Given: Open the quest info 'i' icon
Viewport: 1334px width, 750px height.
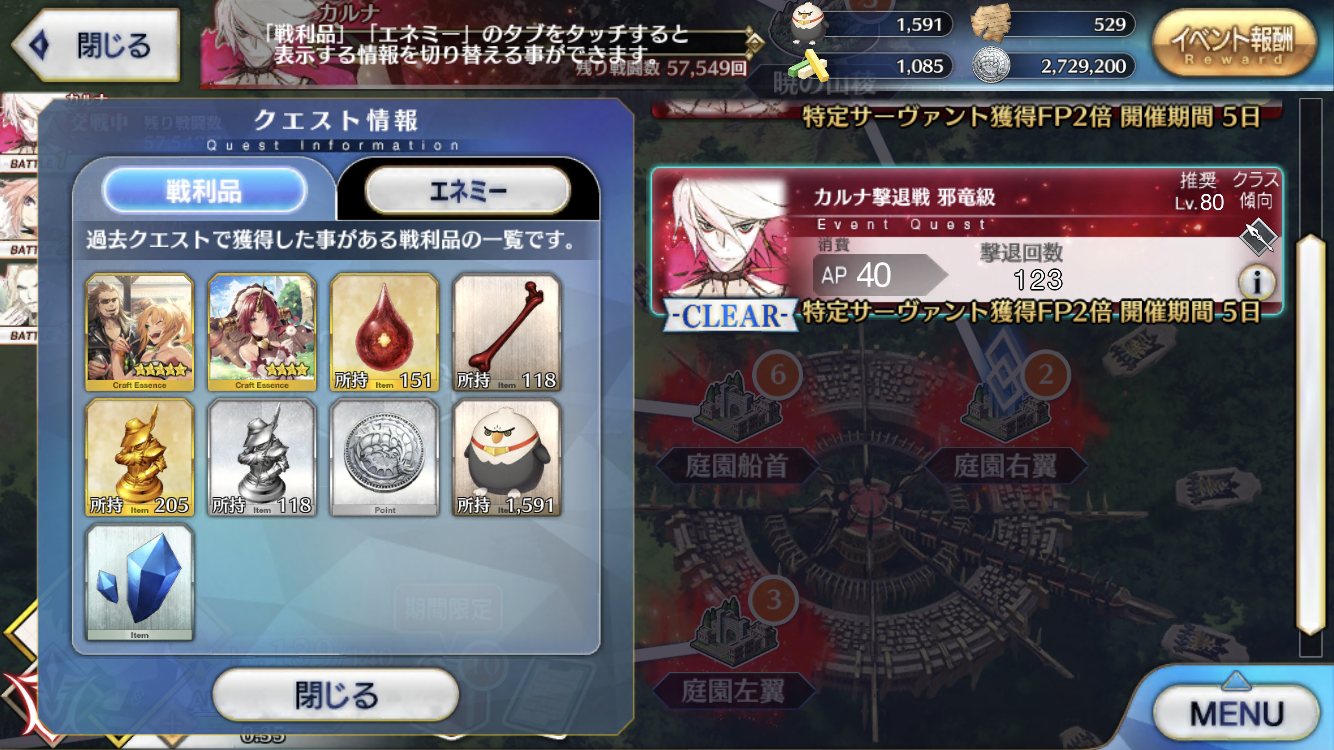Looking at the screenshot, I should click(1257, 283).
